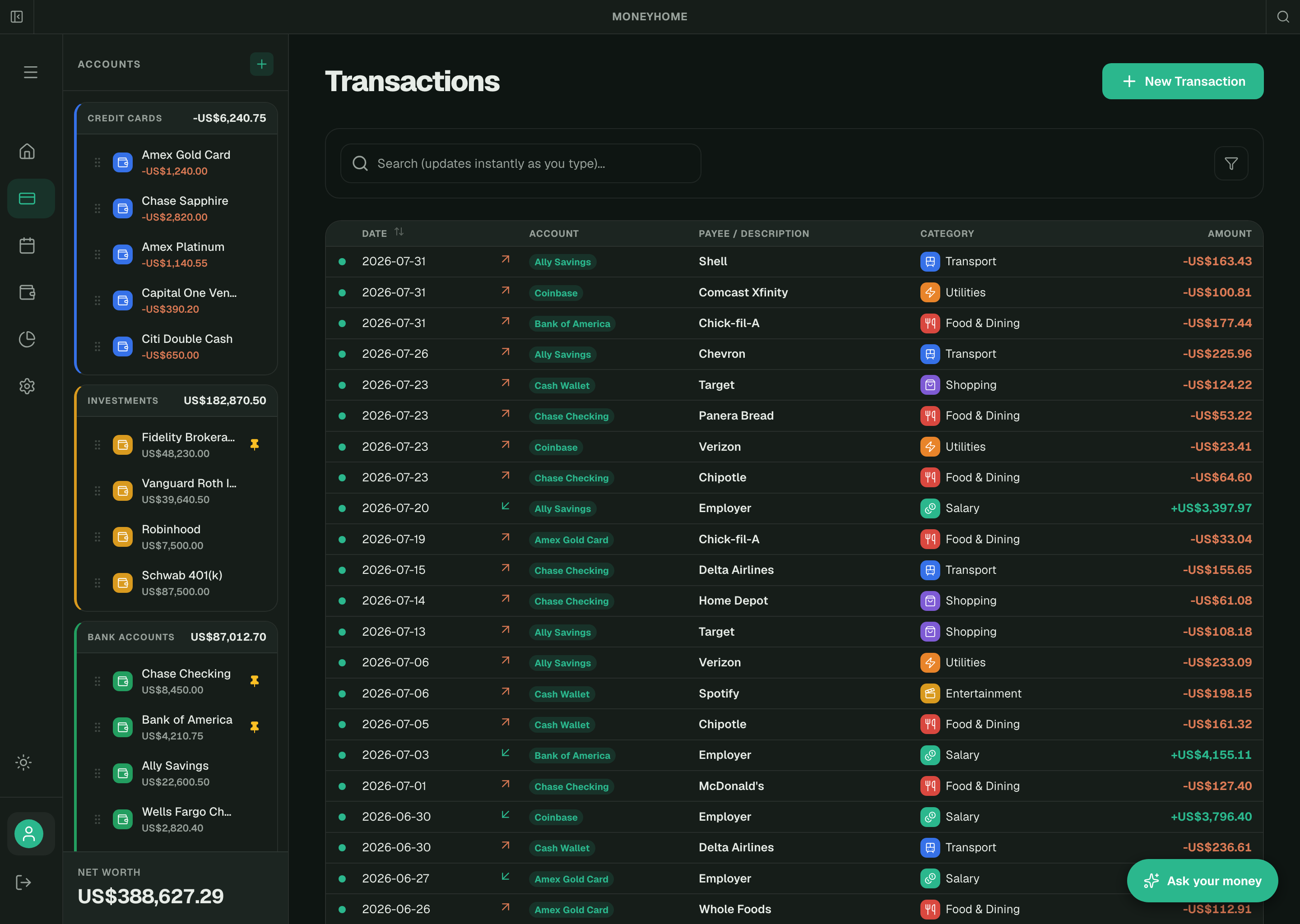Open the Delta Airlines 2026-07-15 transaction
Image resolution: width=1300 pixels, height=924 pixels.
point(794,570)
